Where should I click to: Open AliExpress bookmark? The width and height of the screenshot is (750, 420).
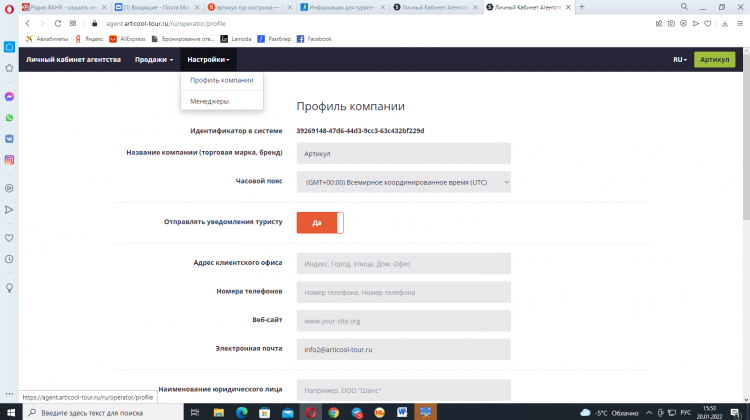[x=127, y=39]
